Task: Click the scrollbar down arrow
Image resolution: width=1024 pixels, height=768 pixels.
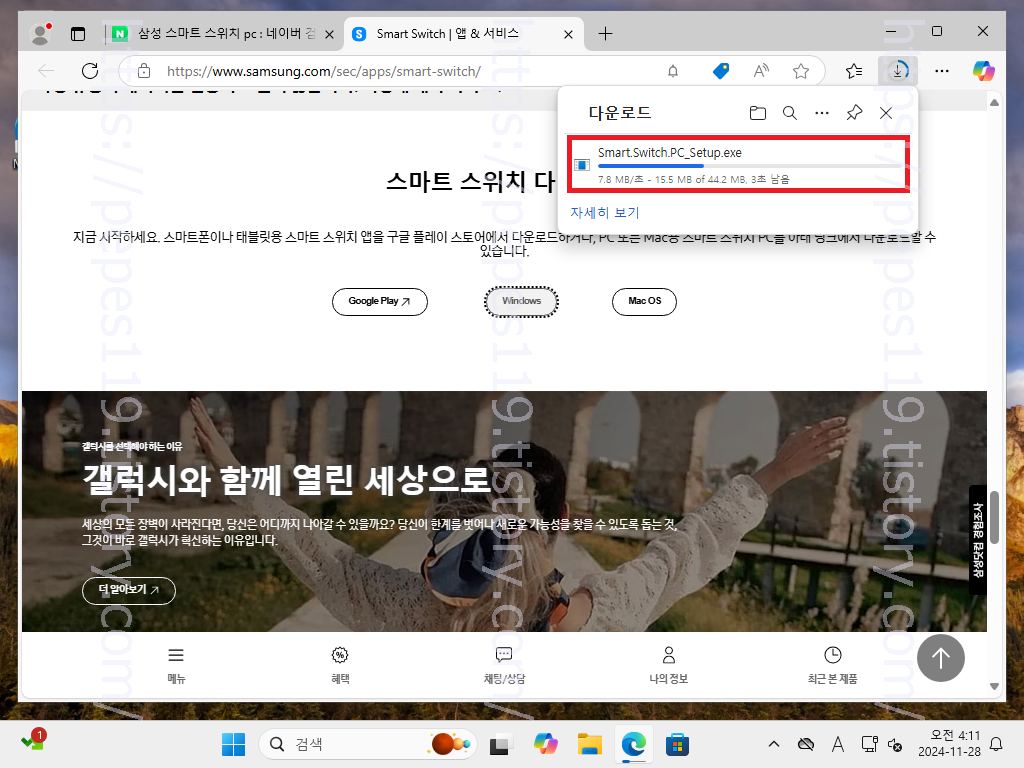Action: pos(994,686)
